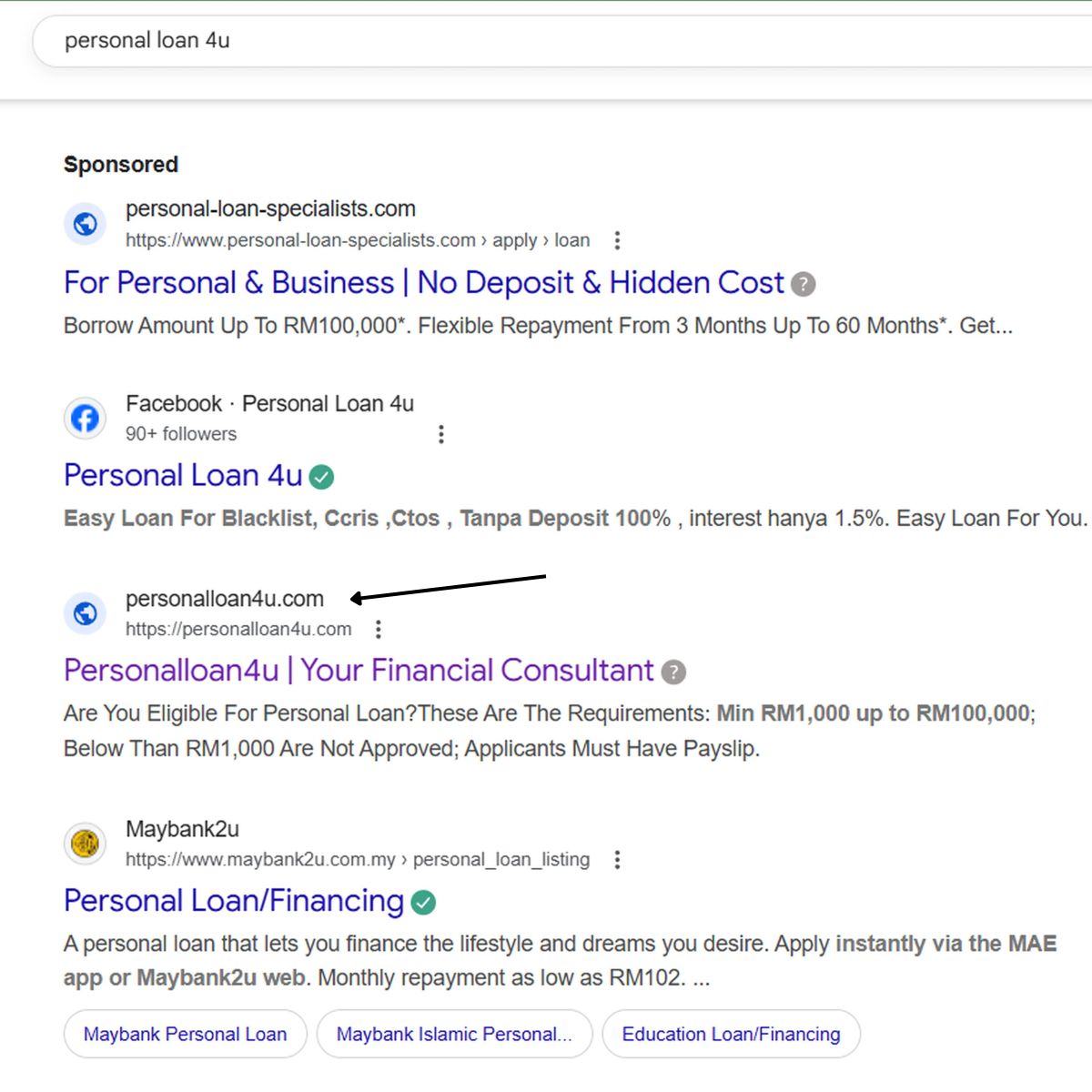1092x1092 pixels.
Task: Open three-dot menu next to https://personalloan4u.com
Action: point(379,629)
